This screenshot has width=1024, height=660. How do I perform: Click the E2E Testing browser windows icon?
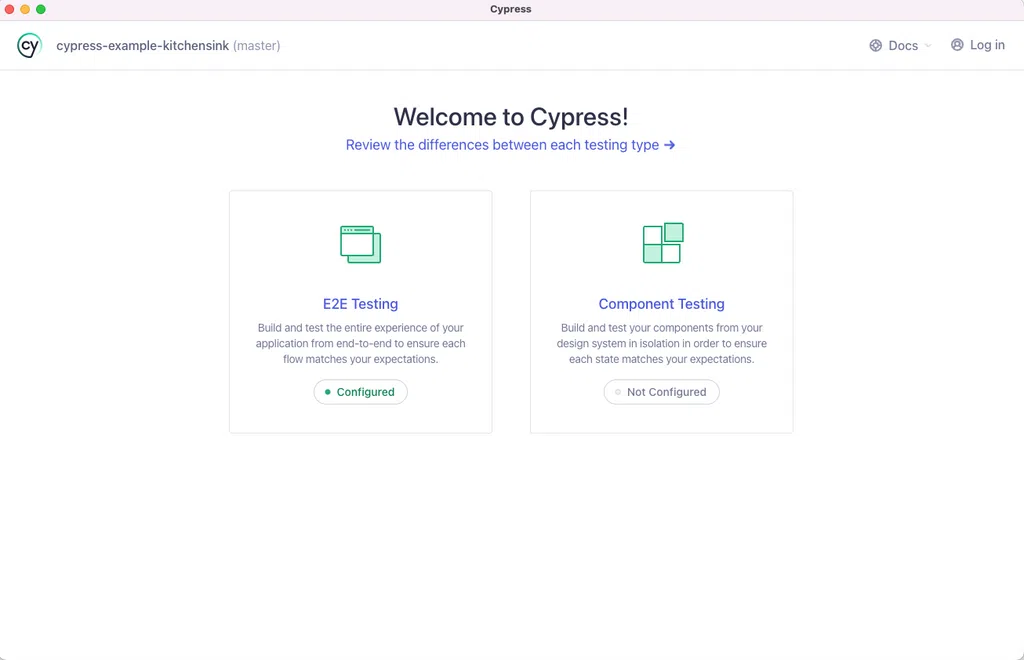tap(360, 244)
